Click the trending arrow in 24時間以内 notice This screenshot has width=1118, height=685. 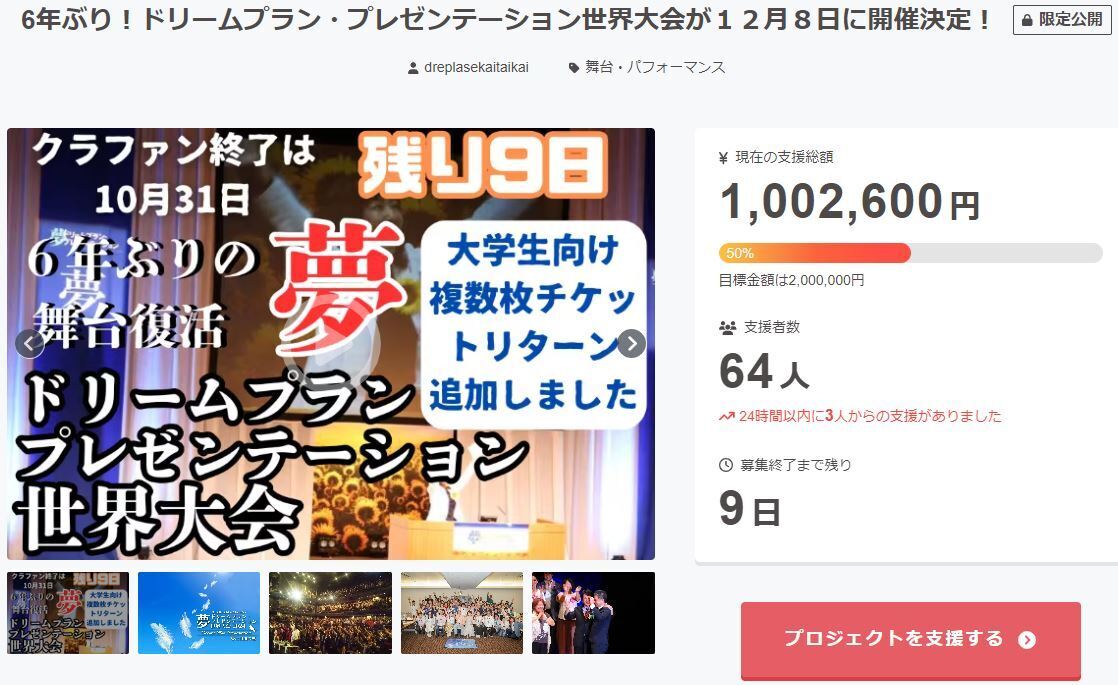727,416
